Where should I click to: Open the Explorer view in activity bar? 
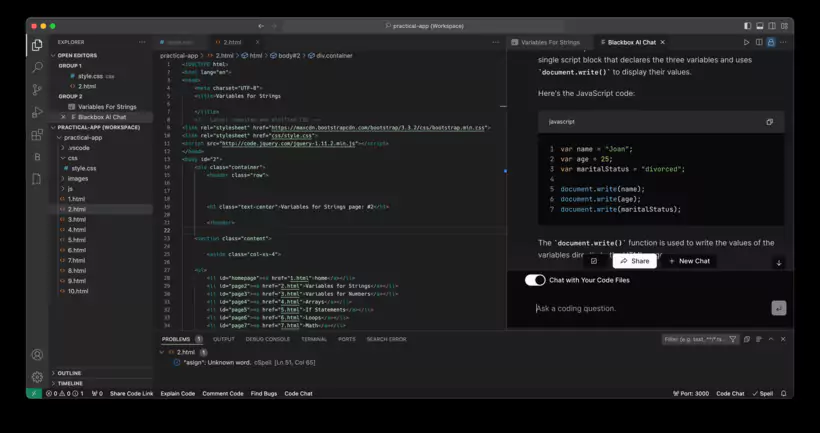click(37, 45)
